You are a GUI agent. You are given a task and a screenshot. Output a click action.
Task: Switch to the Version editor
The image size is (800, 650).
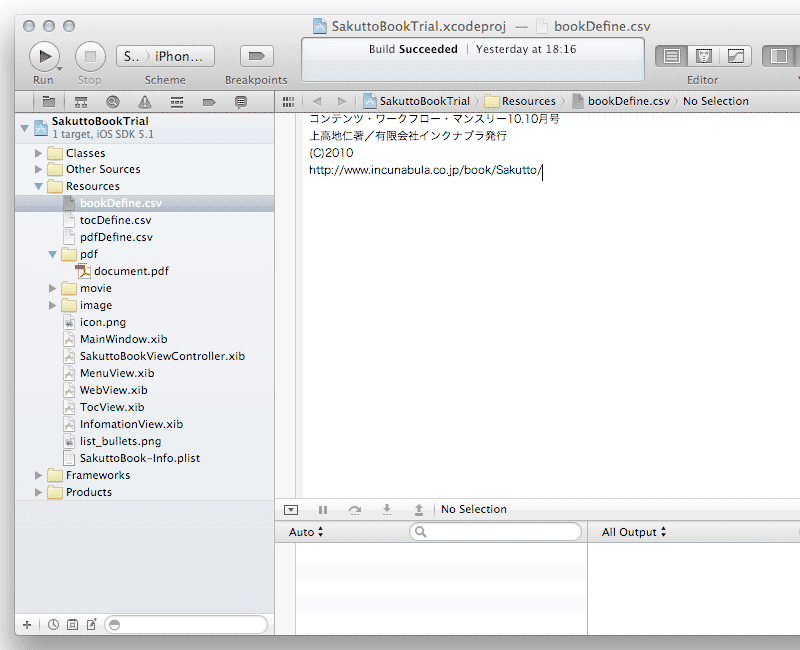[735, 56]
